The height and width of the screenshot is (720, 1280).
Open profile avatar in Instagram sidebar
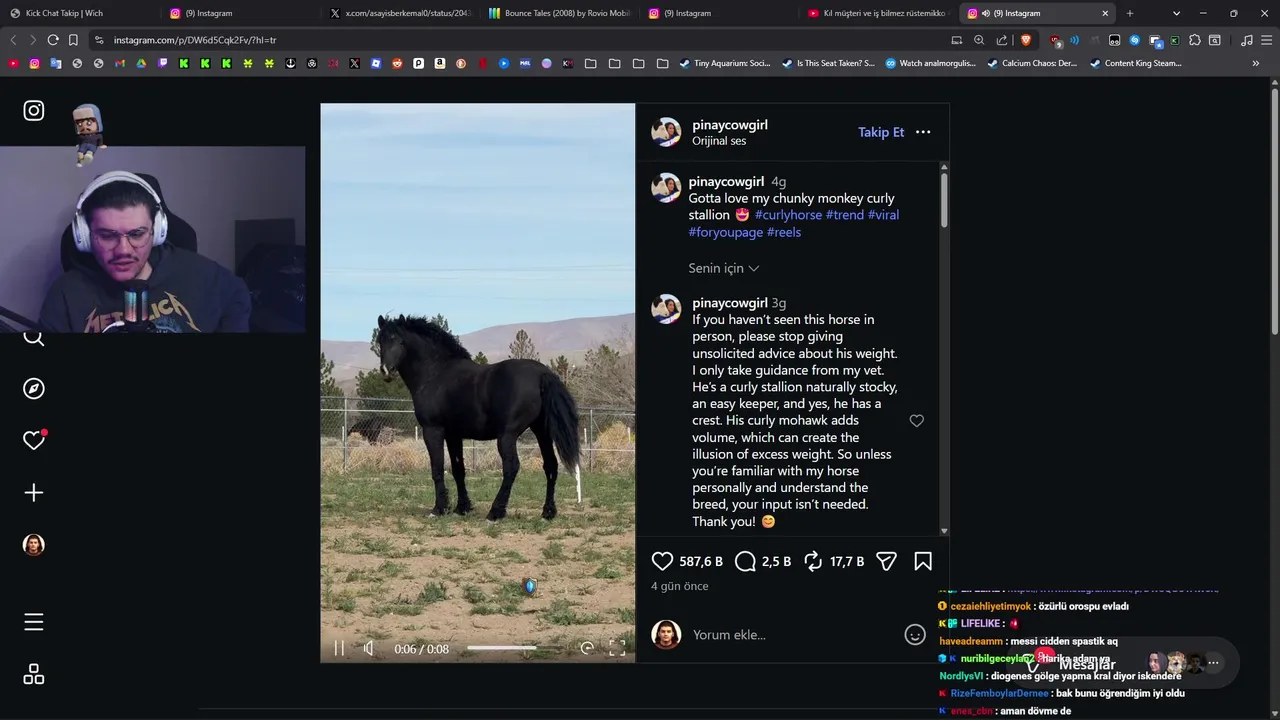(34, 545)
